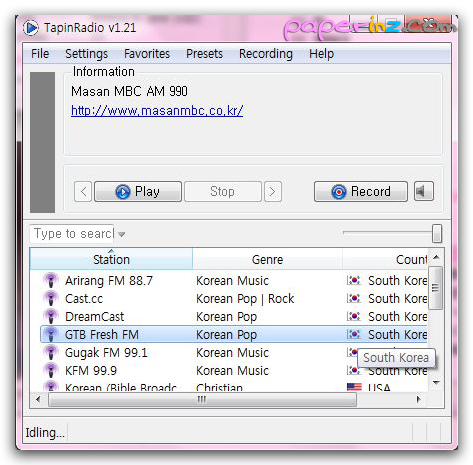Select the Arirang FM 88.7 station name
This screenshot has height=465, width=473.
pyautogui.click(x=109, y=280)
